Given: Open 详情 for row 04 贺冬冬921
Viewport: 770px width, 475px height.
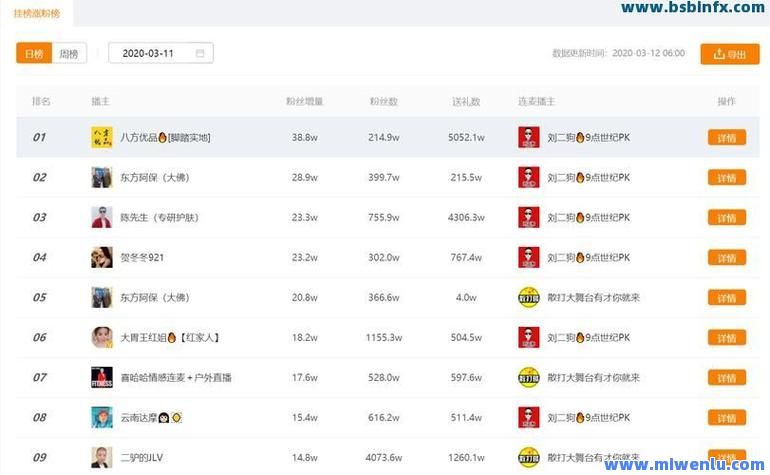Looking at the screenshot, I should point(726,258).
